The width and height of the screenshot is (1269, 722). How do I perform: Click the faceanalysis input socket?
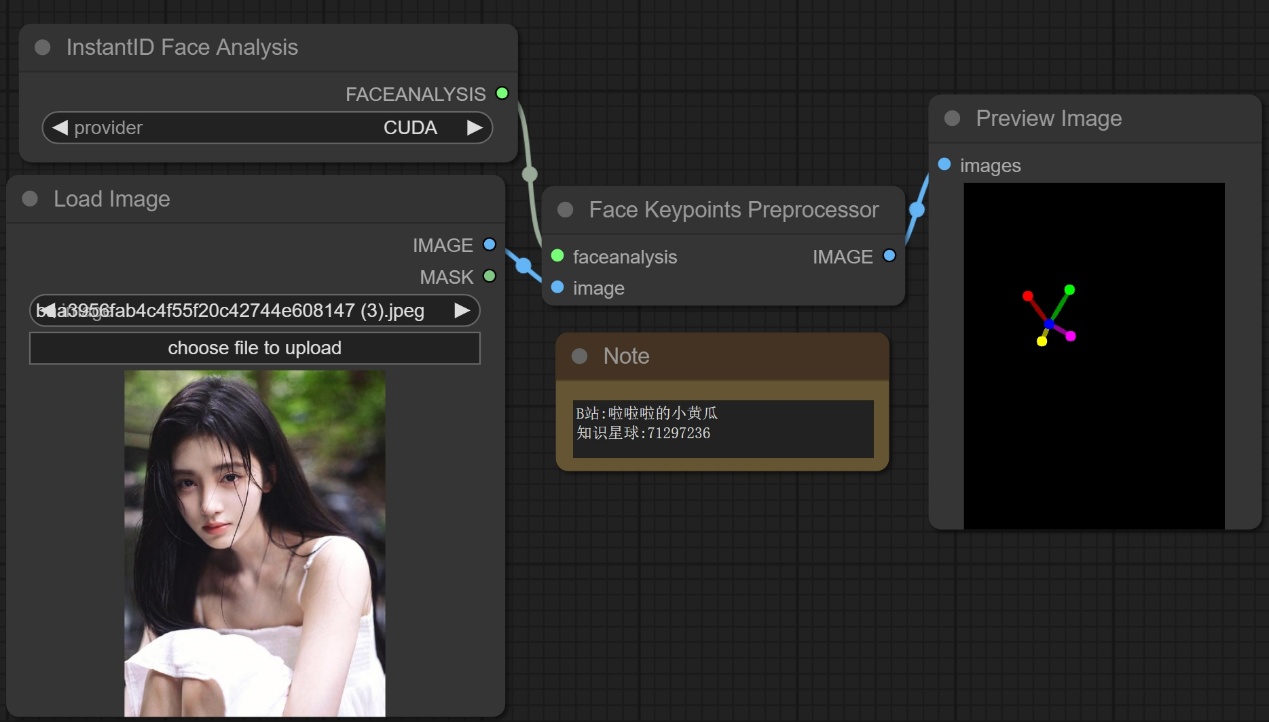tap(557, 256)
